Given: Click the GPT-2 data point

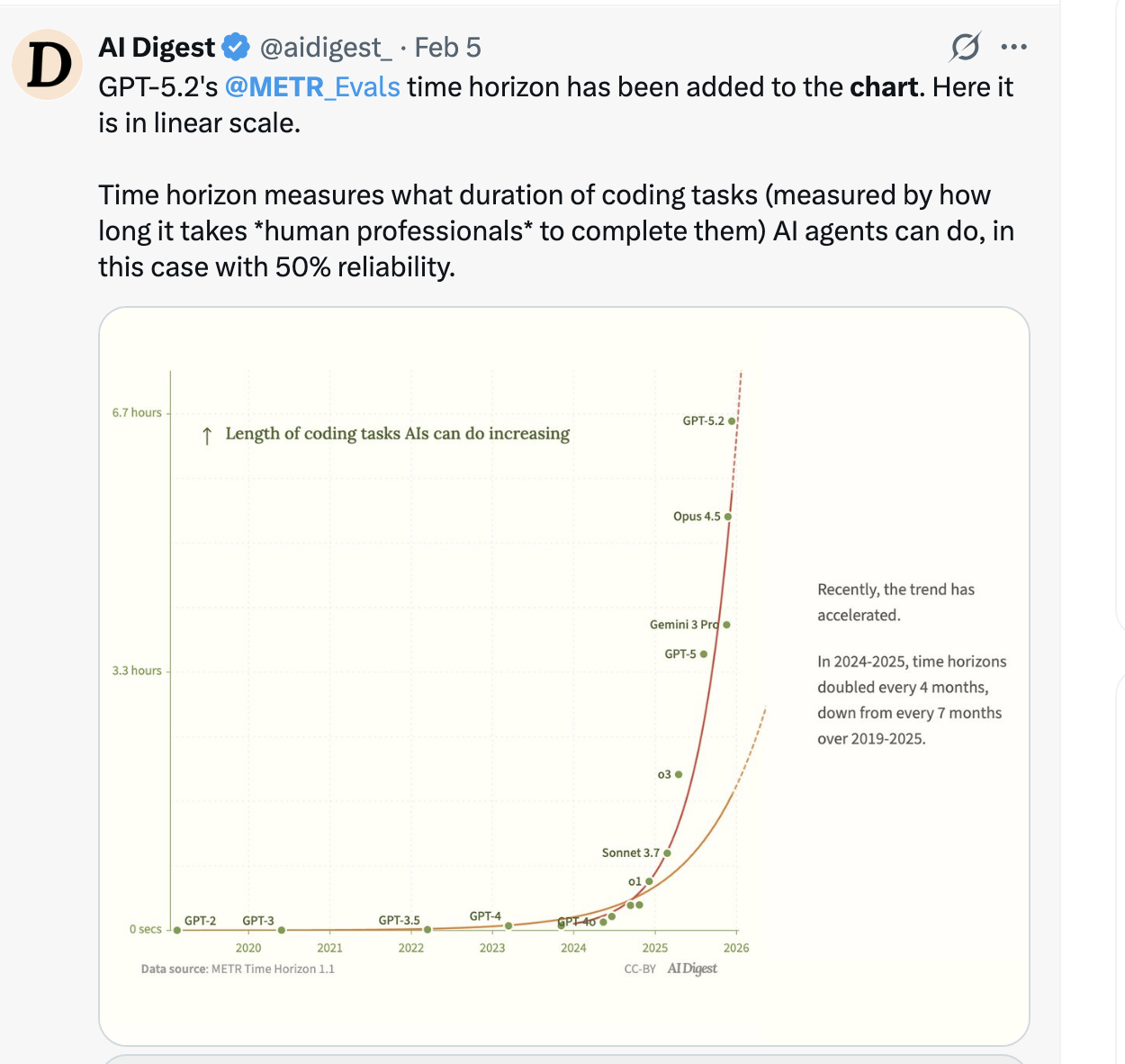Looking at the screenshot, I should pos(177,930).
